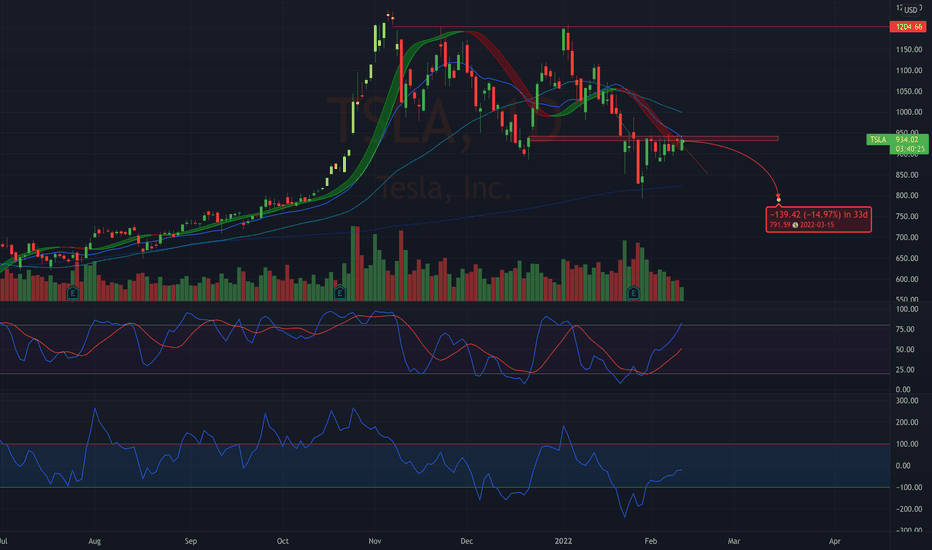Click the 1000.00 price axis label
This screenshot has height=550, width=932.
pos(909,112)
